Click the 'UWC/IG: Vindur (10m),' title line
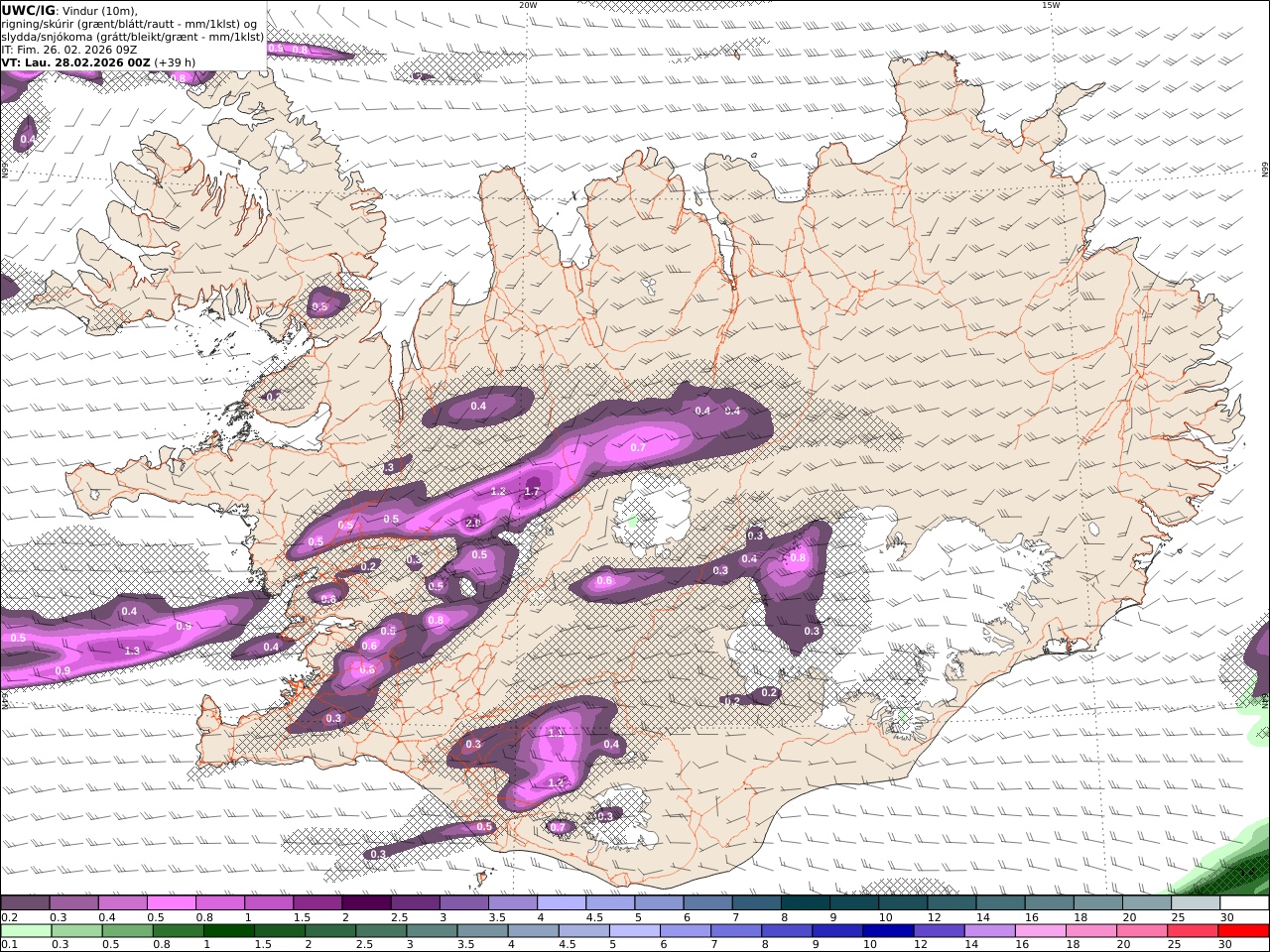 click(70, 11)
